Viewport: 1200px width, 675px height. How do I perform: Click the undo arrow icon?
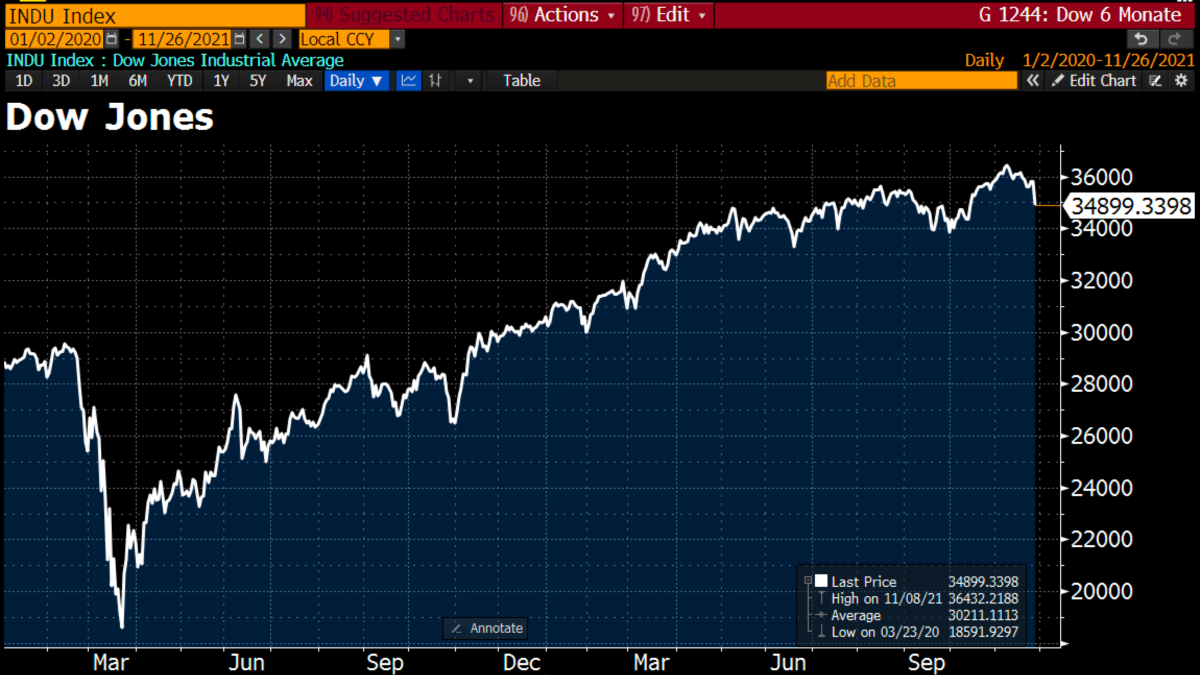tap(1143, 39)
